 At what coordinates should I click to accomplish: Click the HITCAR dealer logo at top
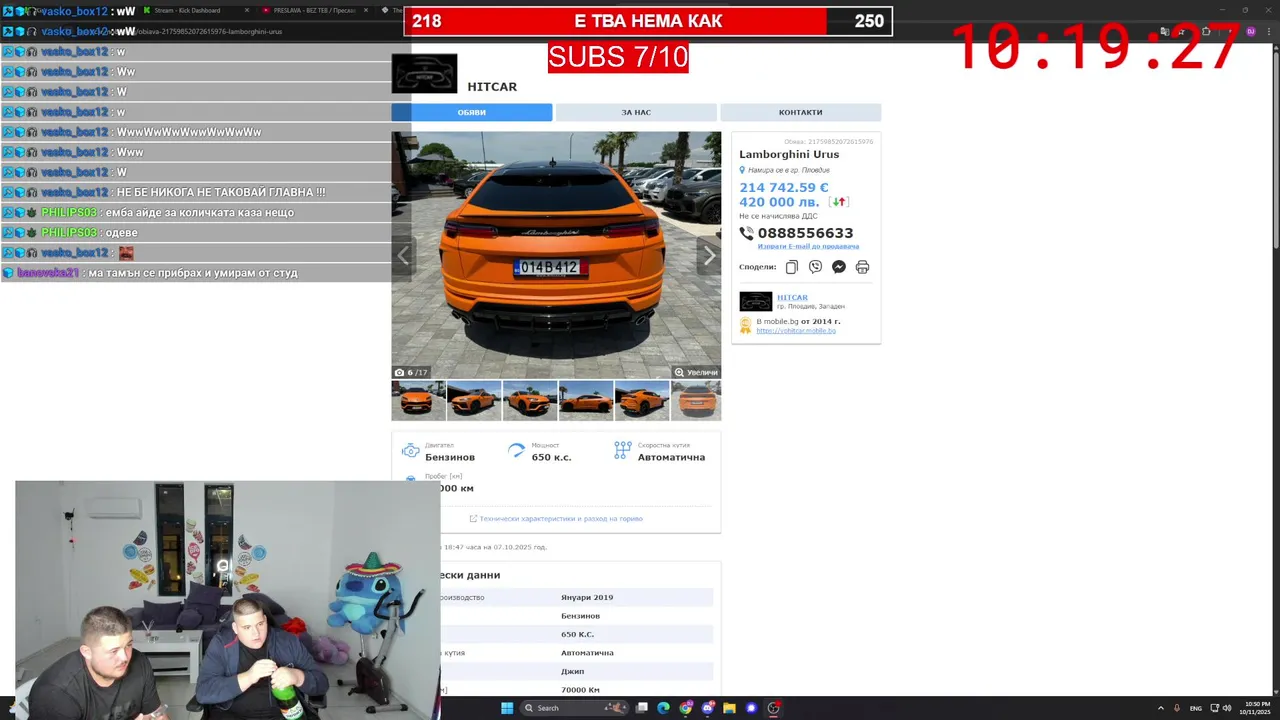[x=424, y=74]
